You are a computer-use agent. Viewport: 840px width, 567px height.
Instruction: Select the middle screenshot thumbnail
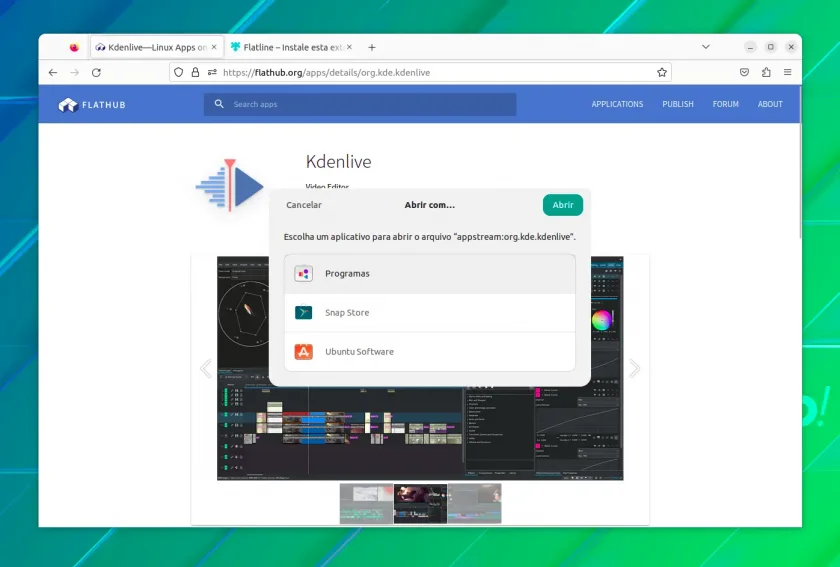(421, 503)
